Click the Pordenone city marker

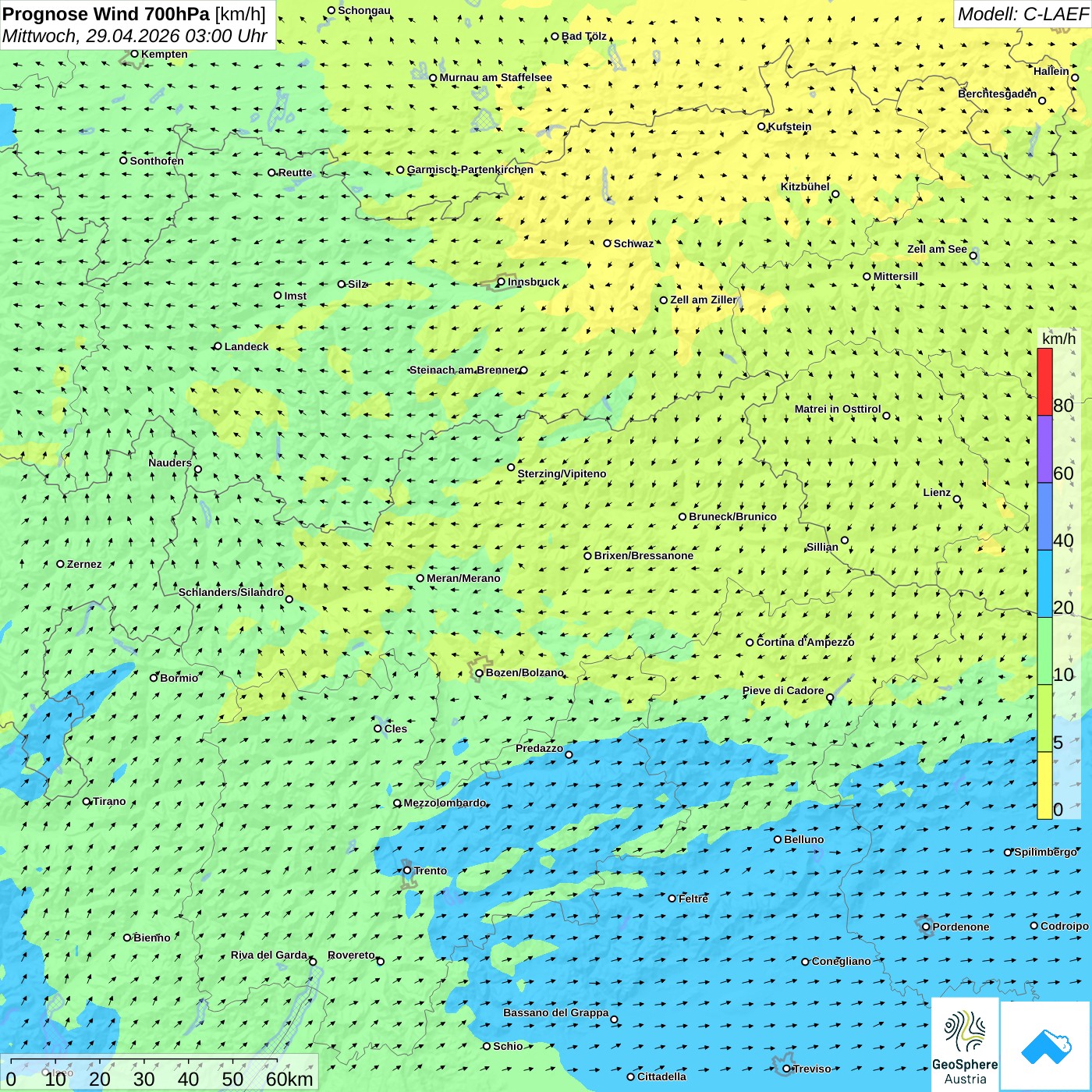coord(926,927)
